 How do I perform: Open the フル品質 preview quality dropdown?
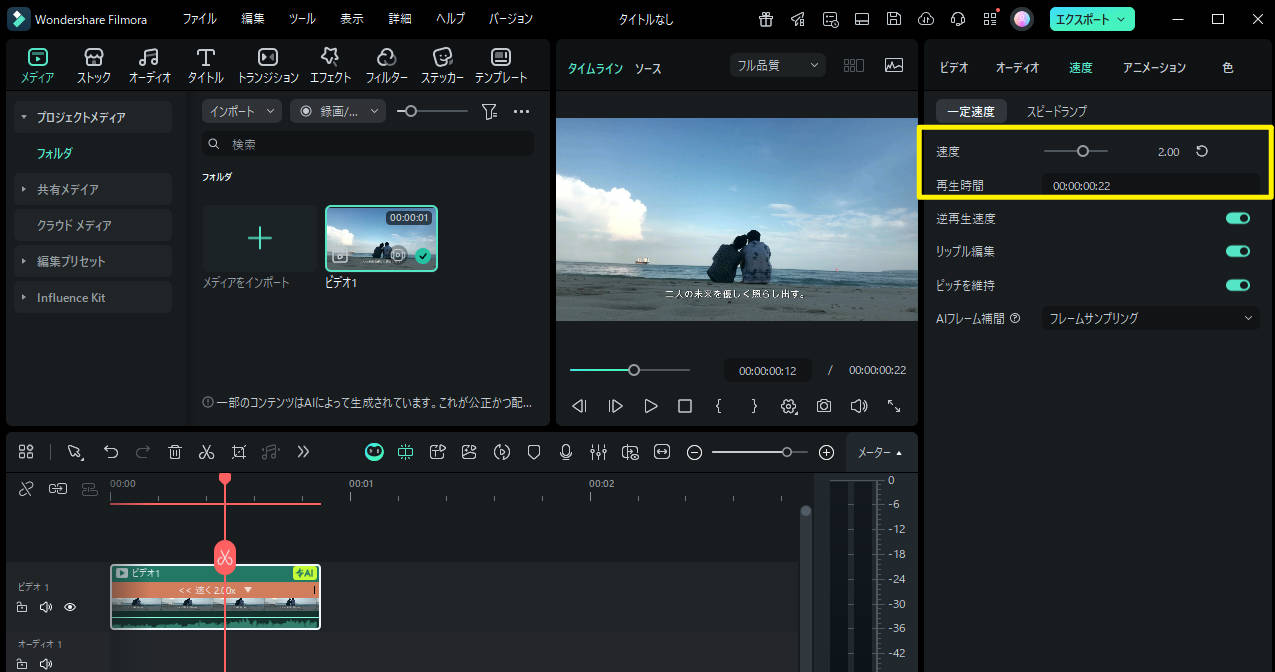(777, 66)
